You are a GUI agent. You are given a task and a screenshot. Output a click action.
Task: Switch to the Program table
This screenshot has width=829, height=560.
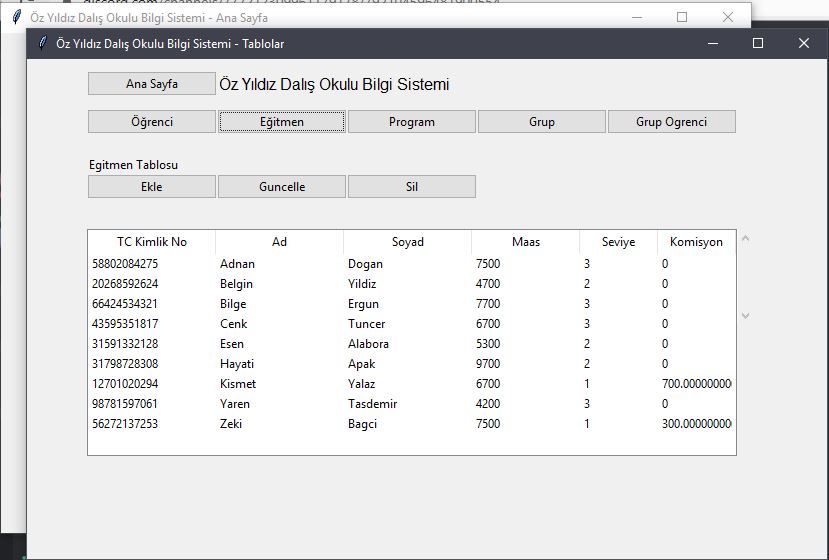[x=412, y=122]
